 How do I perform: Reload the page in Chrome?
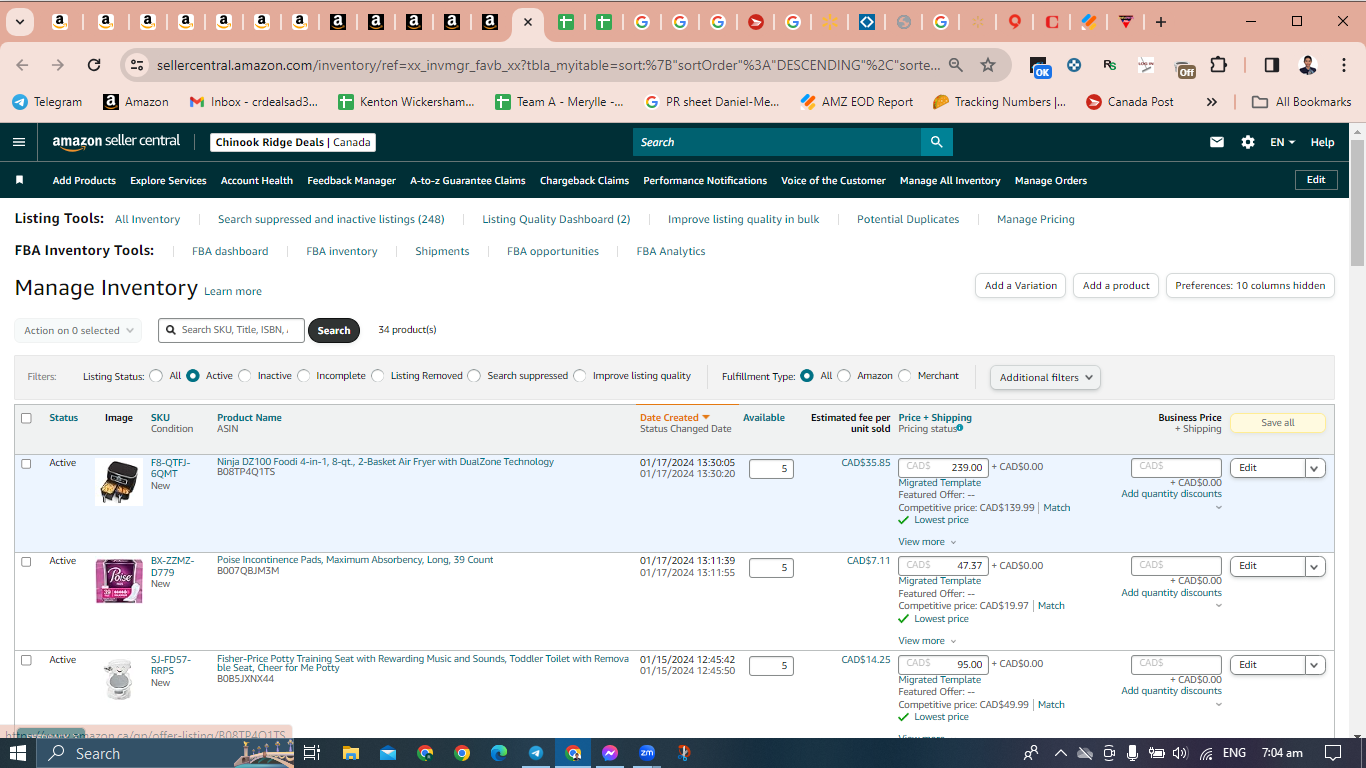(x=94, y=65)
